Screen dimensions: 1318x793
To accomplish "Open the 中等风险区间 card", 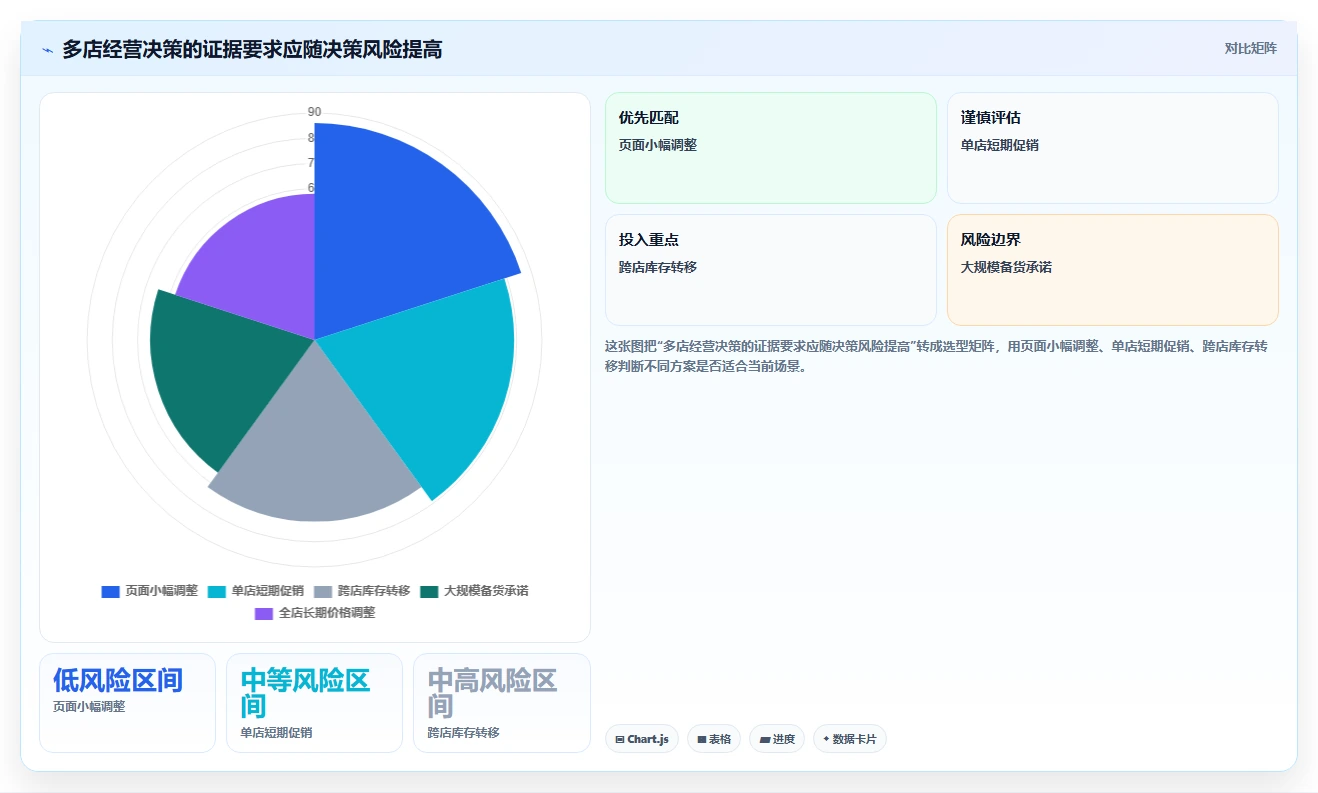I will [314, 702].
